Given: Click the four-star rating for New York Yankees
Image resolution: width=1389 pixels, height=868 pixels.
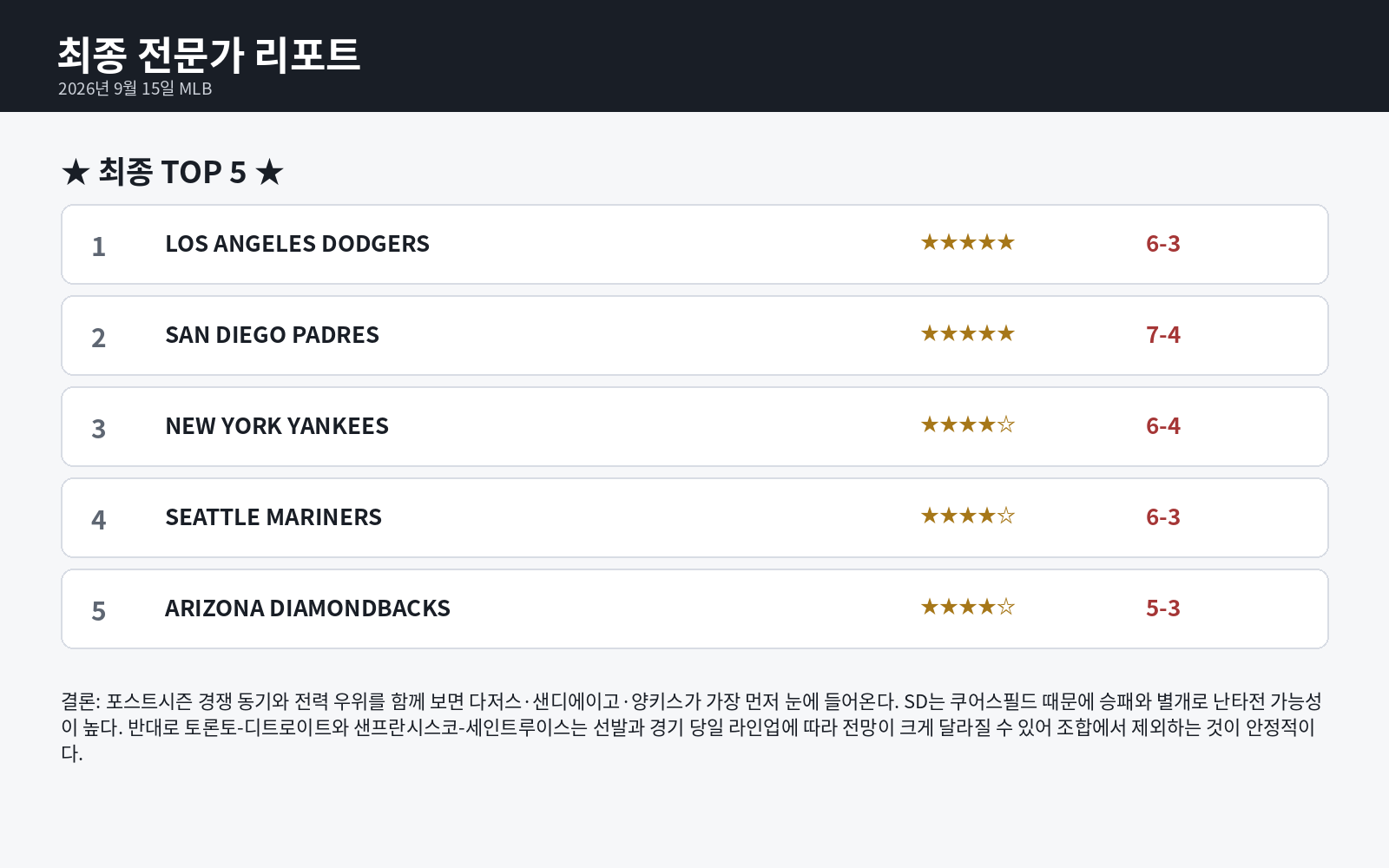Looking at the screenshot, I should click(x=968, y=425).
